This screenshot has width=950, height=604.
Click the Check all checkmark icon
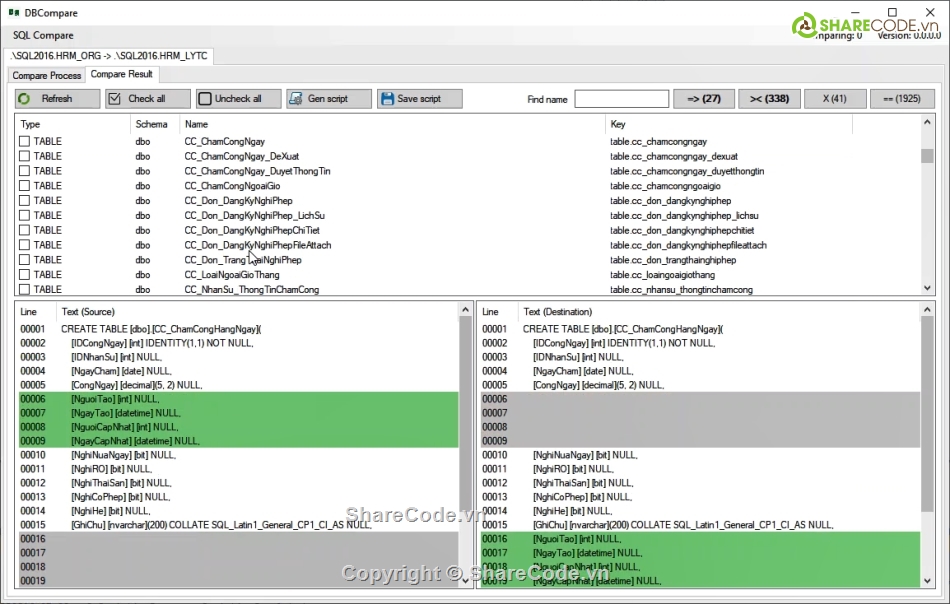(x=114, y=99)
